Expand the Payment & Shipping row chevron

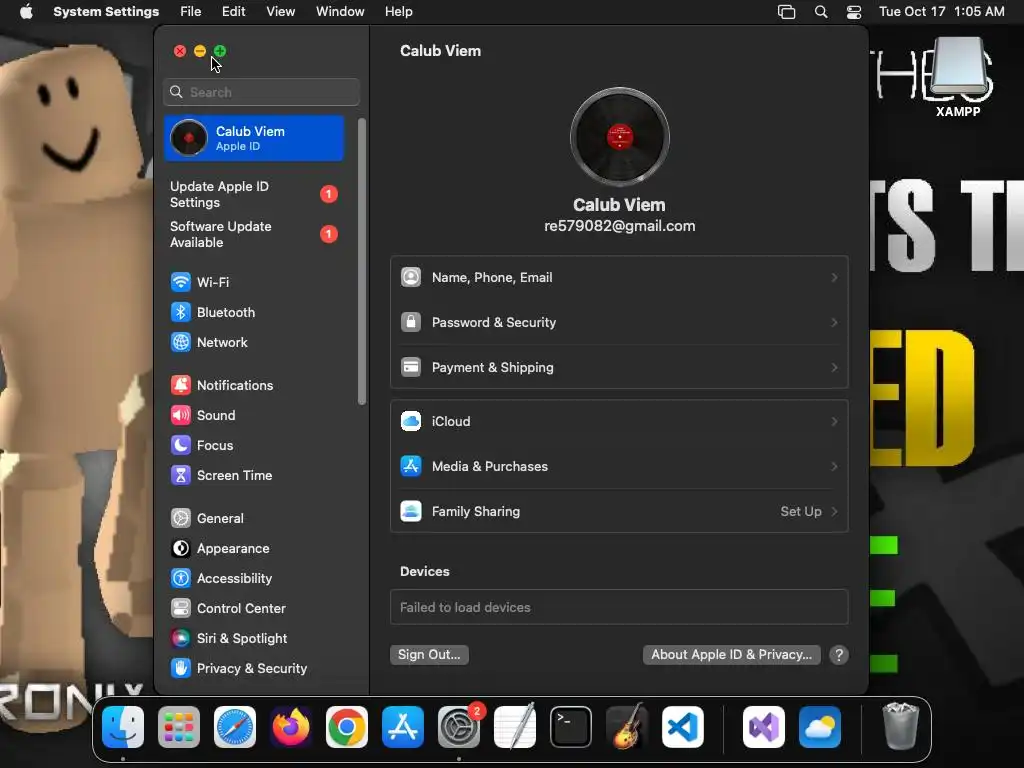(834, 368)
